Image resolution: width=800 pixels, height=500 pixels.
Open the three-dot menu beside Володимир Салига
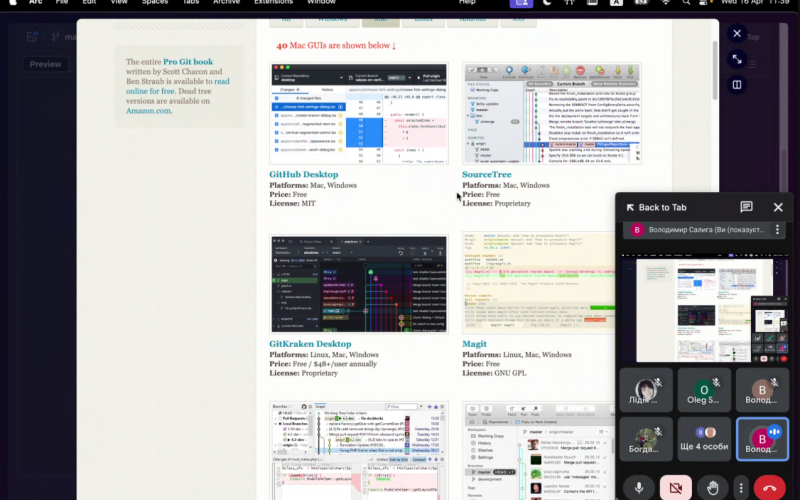click(x=777, y=230)
